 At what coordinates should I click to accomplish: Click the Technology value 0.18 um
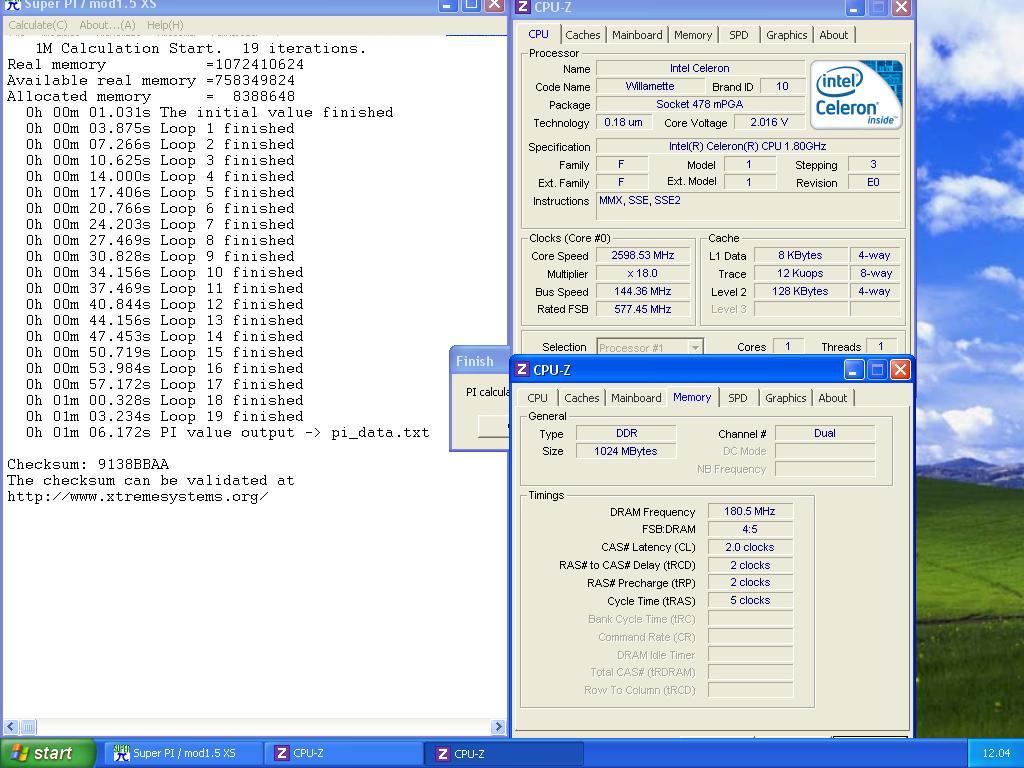[x=623, y=122]
